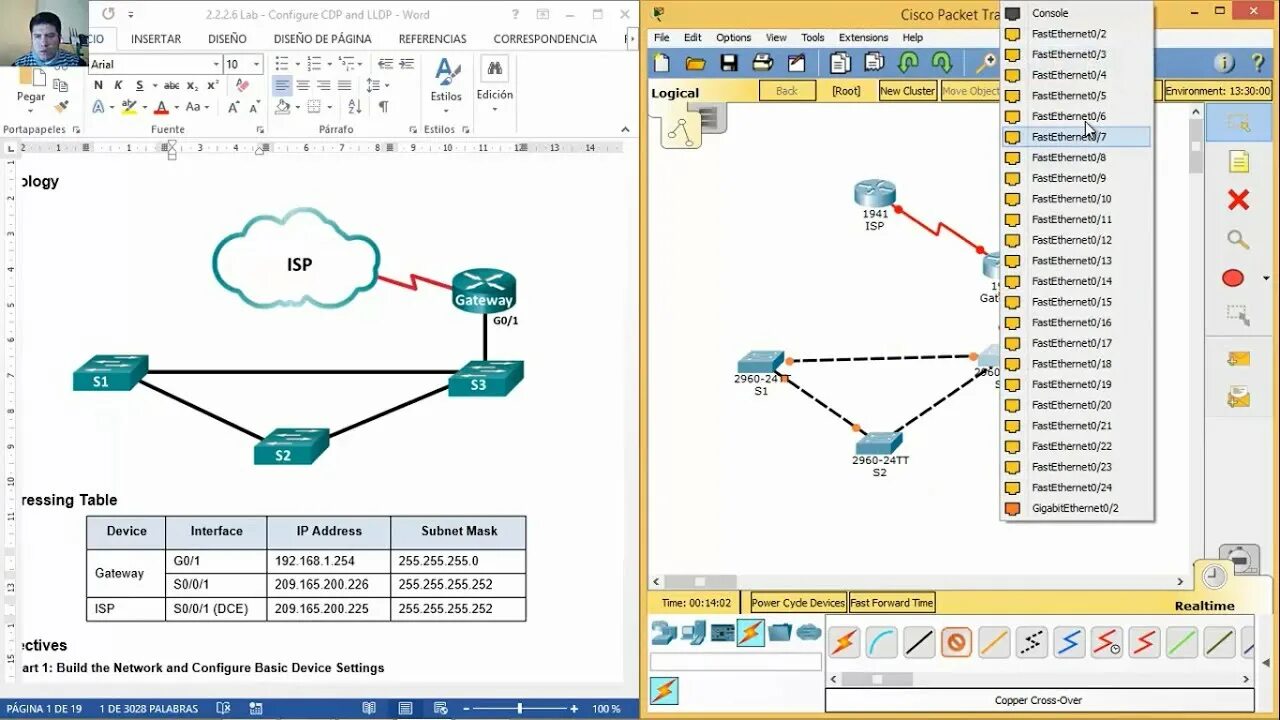Viewport: 1280px width, 720px height.
Task: Expand the Fuente dialog launcher
Action: [260, 130]
